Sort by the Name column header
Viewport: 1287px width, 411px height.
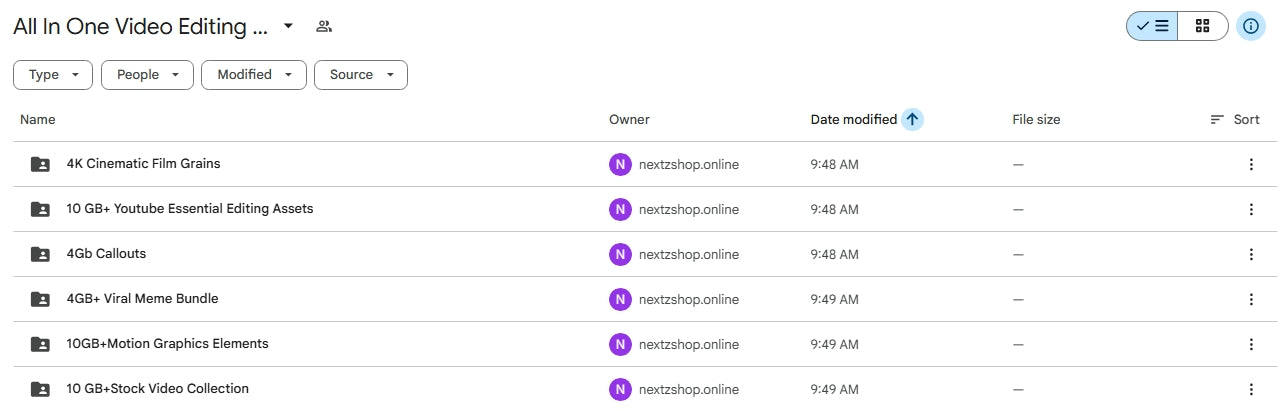[x=38, y=119]
